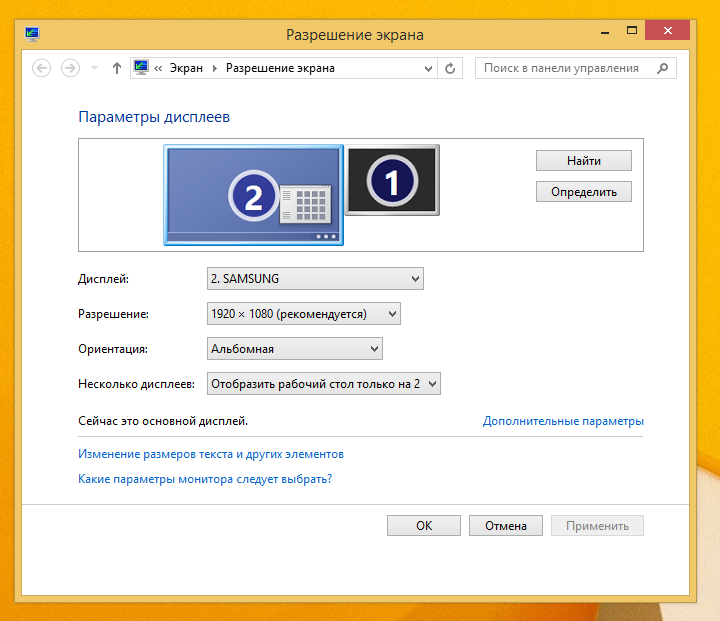Viewport: 720px width, 621px height.
Task: Open the Несколько дисплеев dropdown
Action: pyautogui.click(x=324, y=384)
